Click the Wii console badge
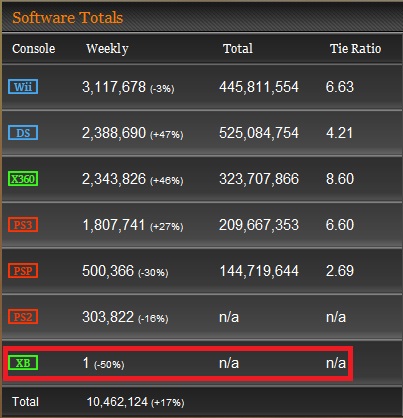The image size is (403, 418). (x=23, y=87)
